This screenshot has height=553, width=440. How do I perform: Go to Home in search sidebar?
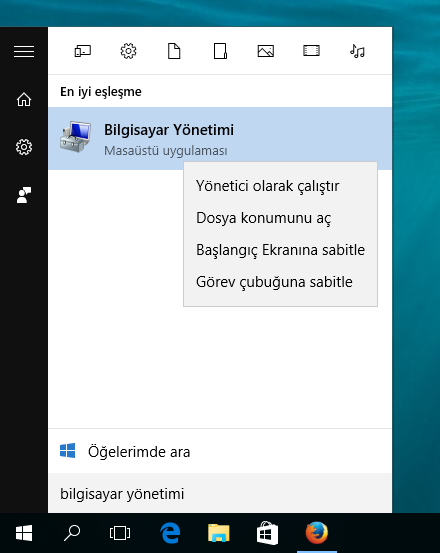pyautogui.click(x=24, y=99)
